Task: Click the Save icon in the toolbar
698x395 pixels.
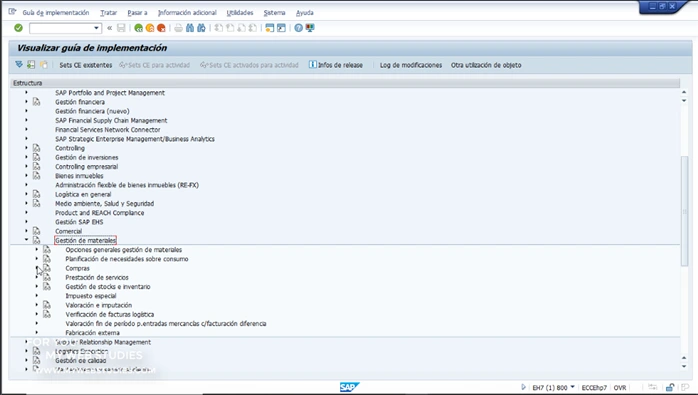Action: click(121, 28)
